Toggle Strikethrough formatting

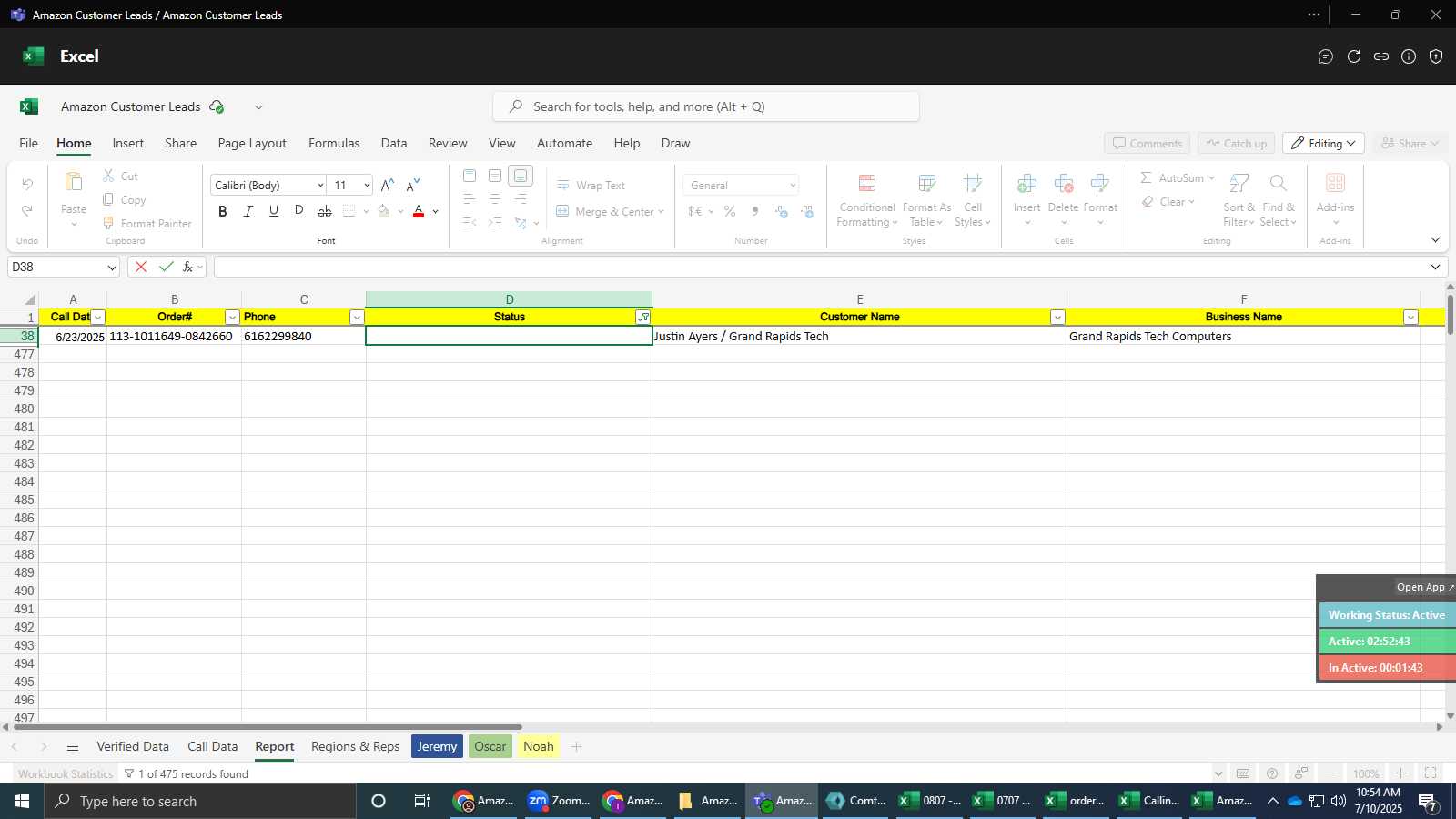click(x=324, y=211)
